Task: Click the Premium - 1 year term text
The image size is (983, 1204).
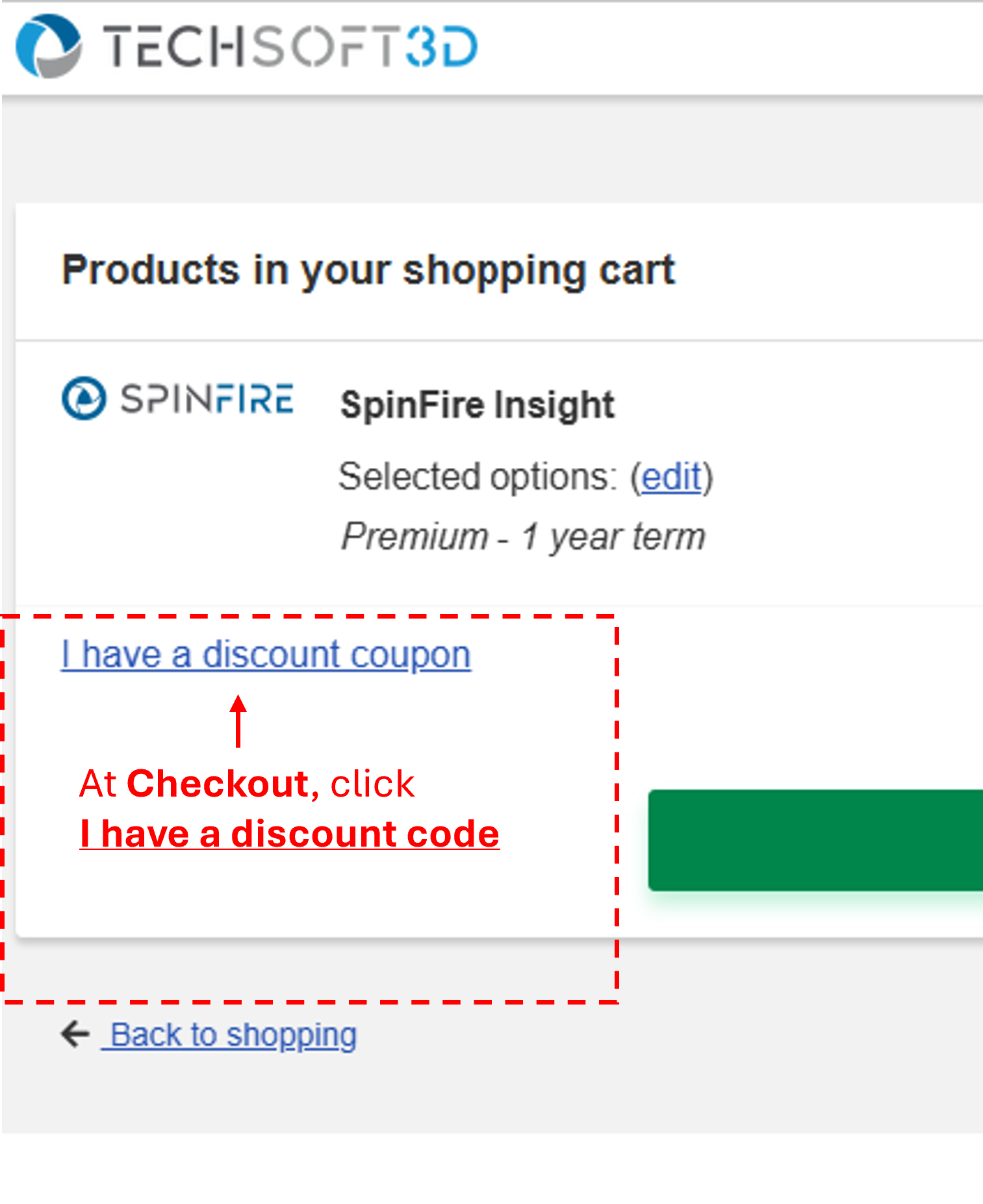Action: tap(523, 537)
